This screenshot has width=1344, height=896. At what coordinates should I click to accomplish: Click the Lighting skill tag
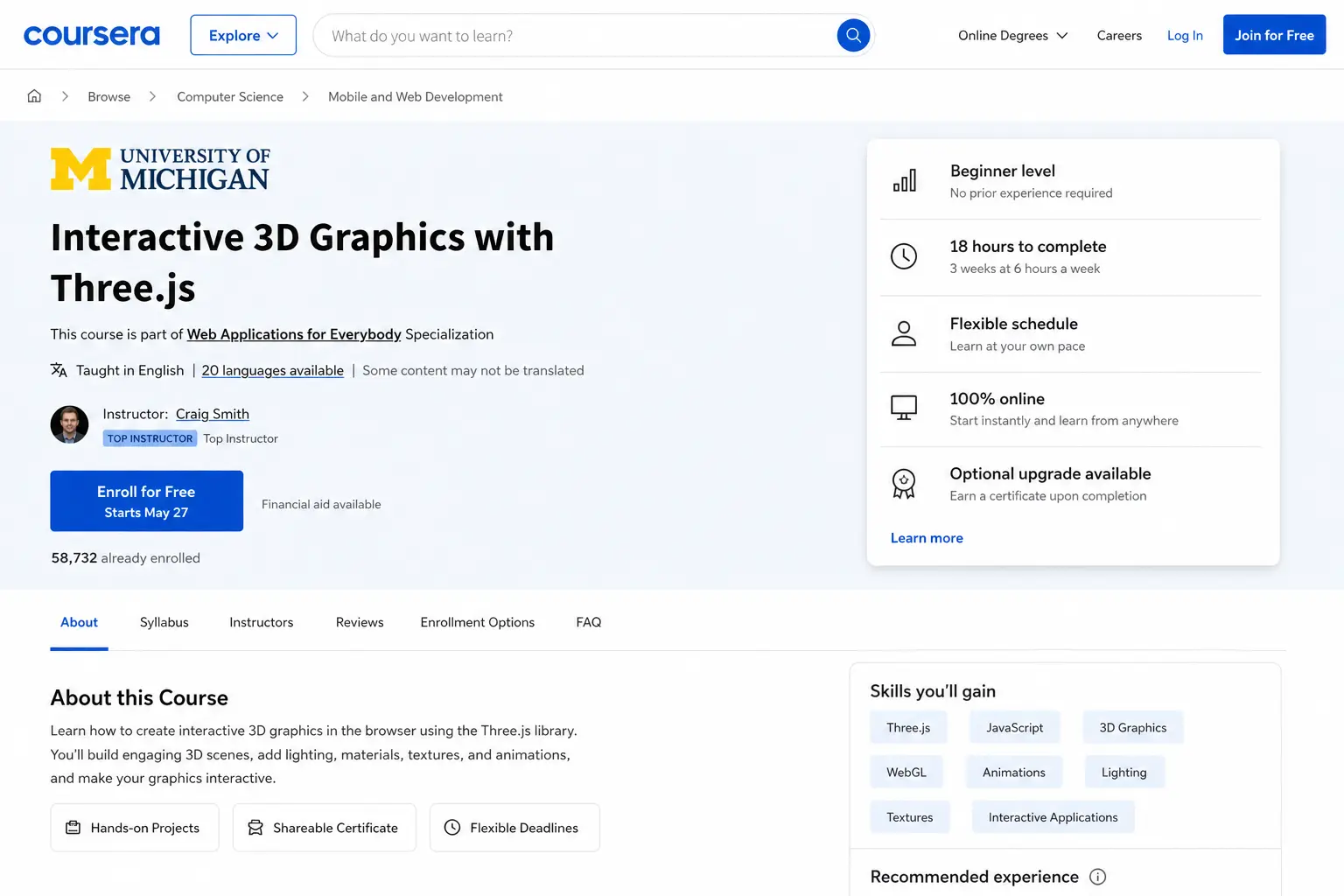(x=1124, y=773)
